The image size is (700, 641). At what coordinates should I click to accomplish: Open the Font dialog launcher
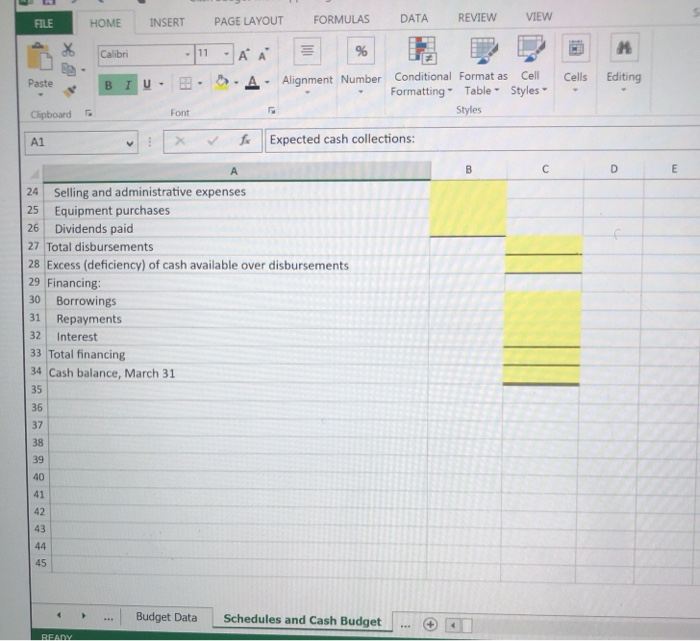pyautogui.click(x=271, y=110)
